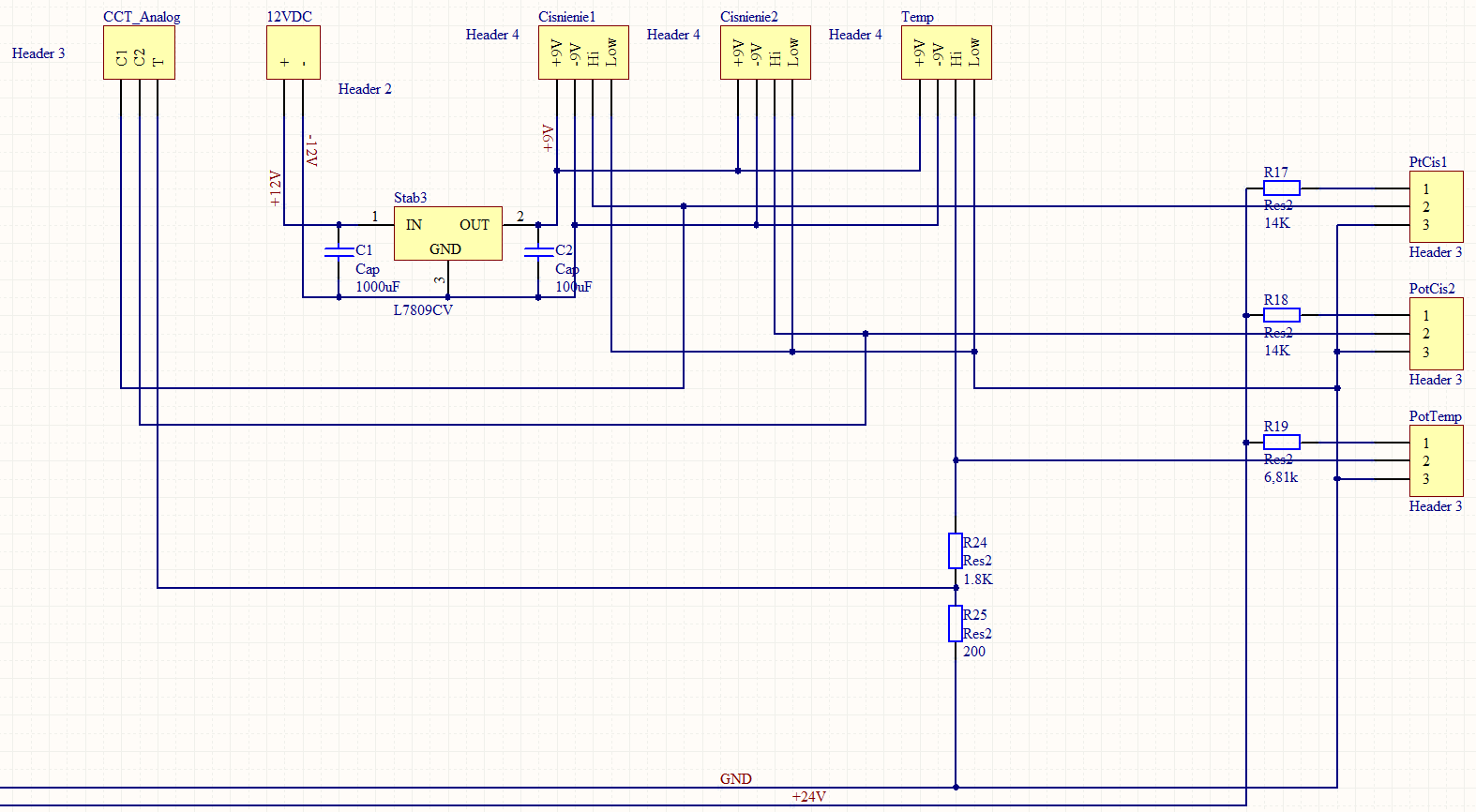
Task: Click the R24 designator label
Action: [x=975, y=543]
